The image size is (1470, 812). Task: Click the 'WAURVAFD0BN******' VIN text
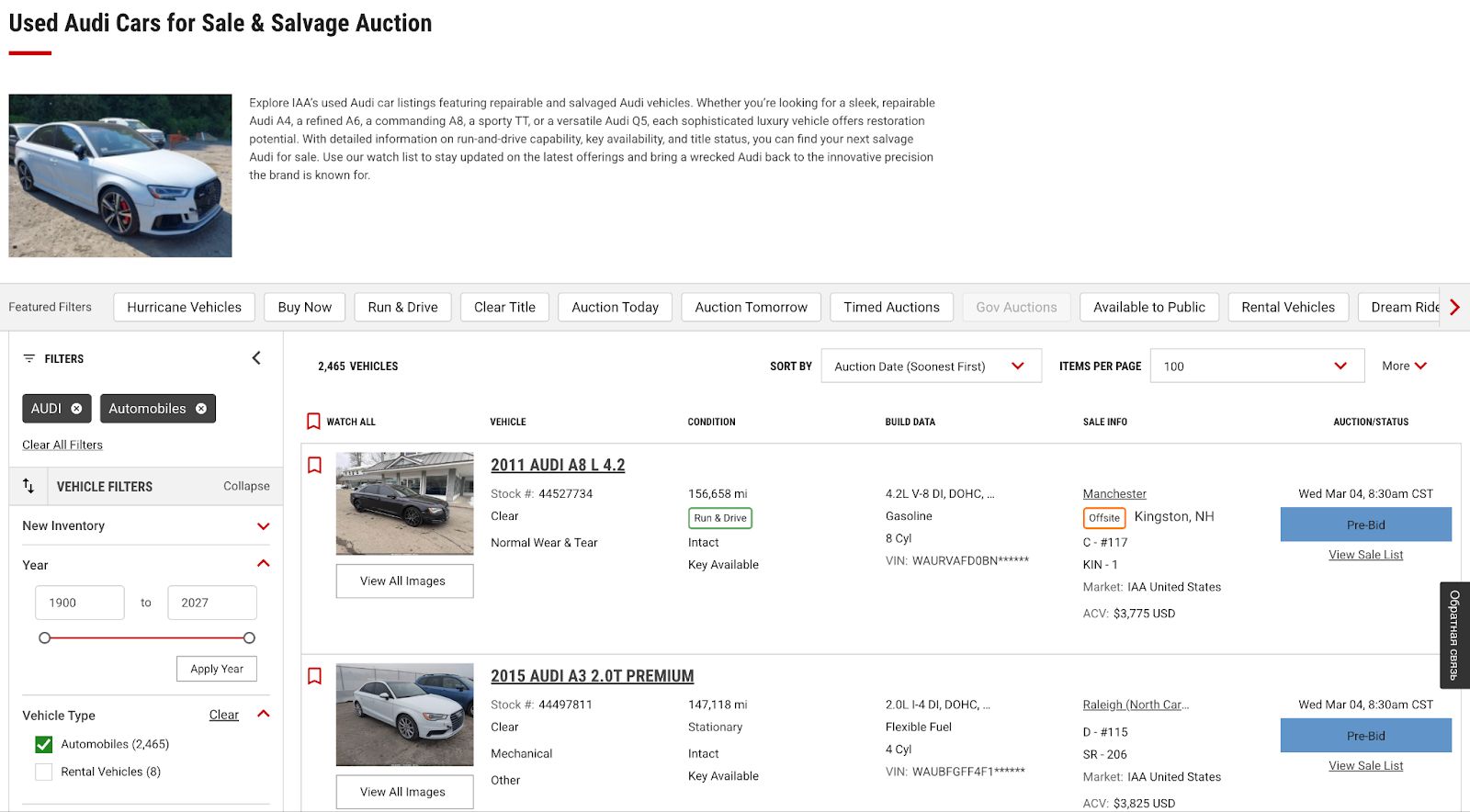coord(970,560)
